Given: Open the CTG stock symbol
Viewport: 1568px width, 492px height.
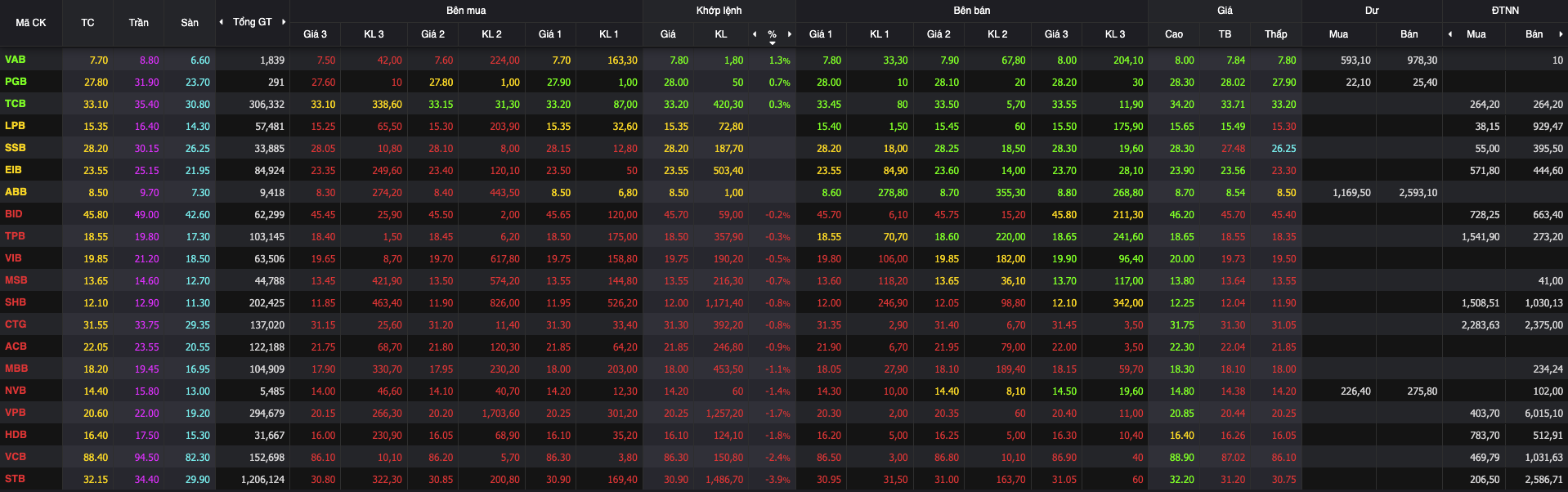Looking at the screenshot, I should click(16, 324).
